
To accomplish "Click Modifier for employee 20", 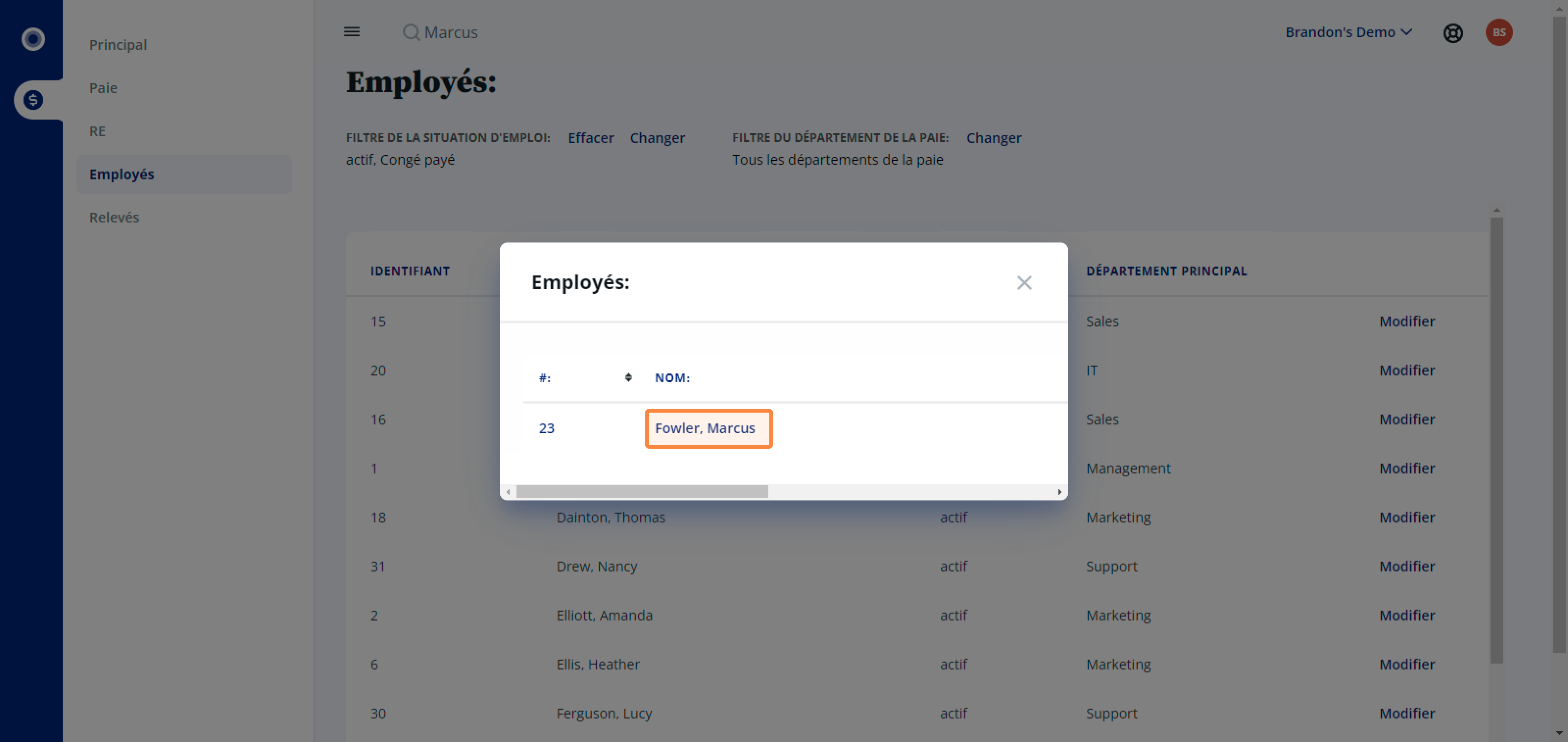I will [x=1407, y=370].
